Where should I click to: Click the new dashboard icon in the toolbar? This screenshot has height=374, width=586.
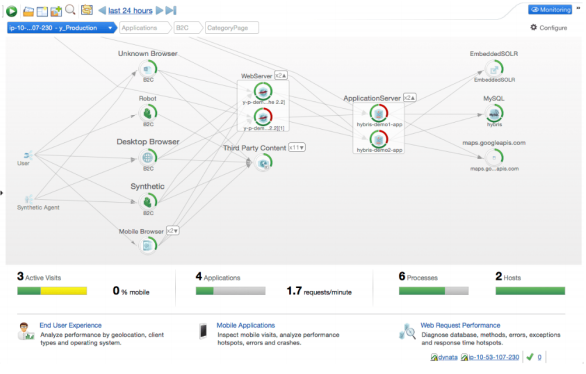(x=42, y=12)
